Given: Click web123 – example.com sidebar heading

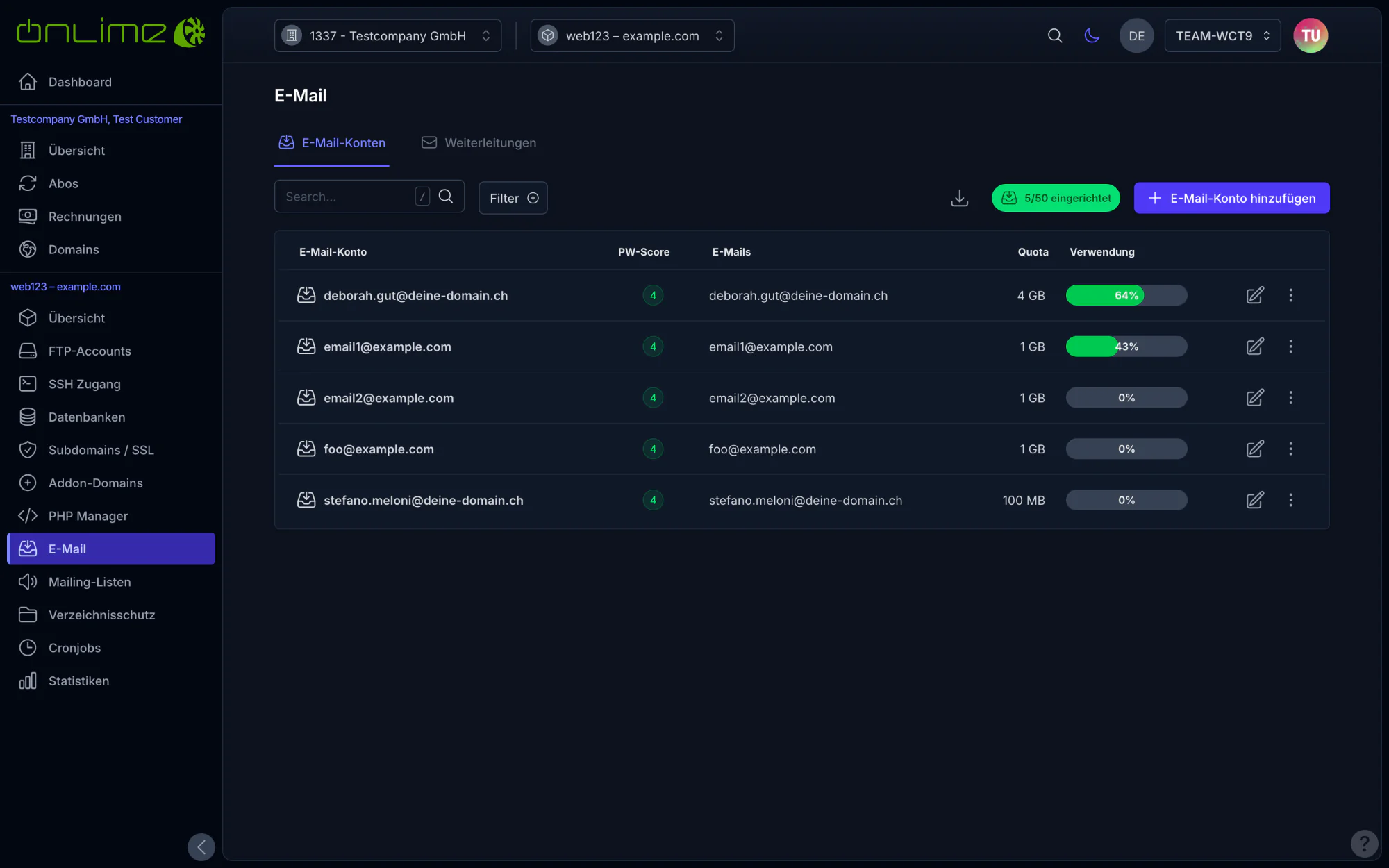Looking at the screenshot, I should point(65,287).
